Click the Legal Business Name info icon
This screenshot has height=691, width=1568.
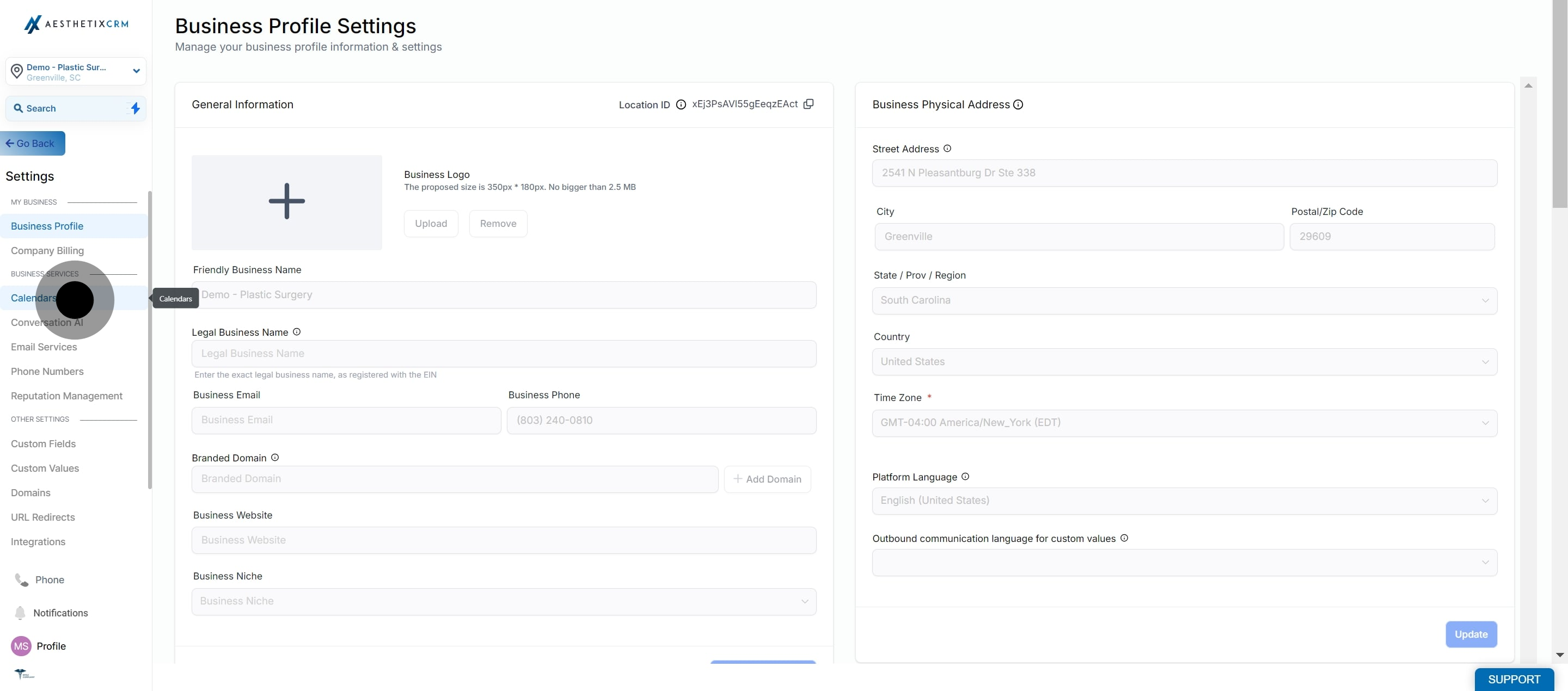point(296,332)
